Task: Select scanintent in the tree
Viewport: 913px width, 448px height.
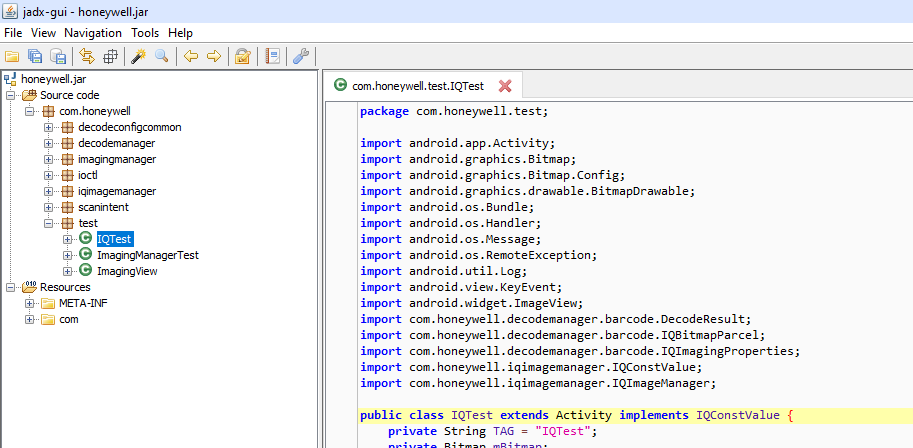Action: click(x=103, y=207)
